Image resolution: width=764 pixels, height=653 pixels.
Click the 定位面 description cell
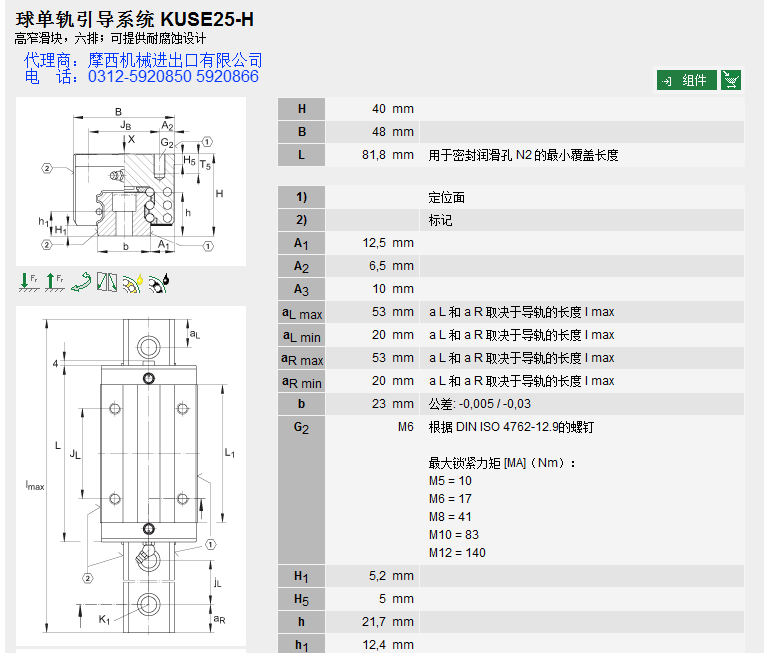click(447, 197)
